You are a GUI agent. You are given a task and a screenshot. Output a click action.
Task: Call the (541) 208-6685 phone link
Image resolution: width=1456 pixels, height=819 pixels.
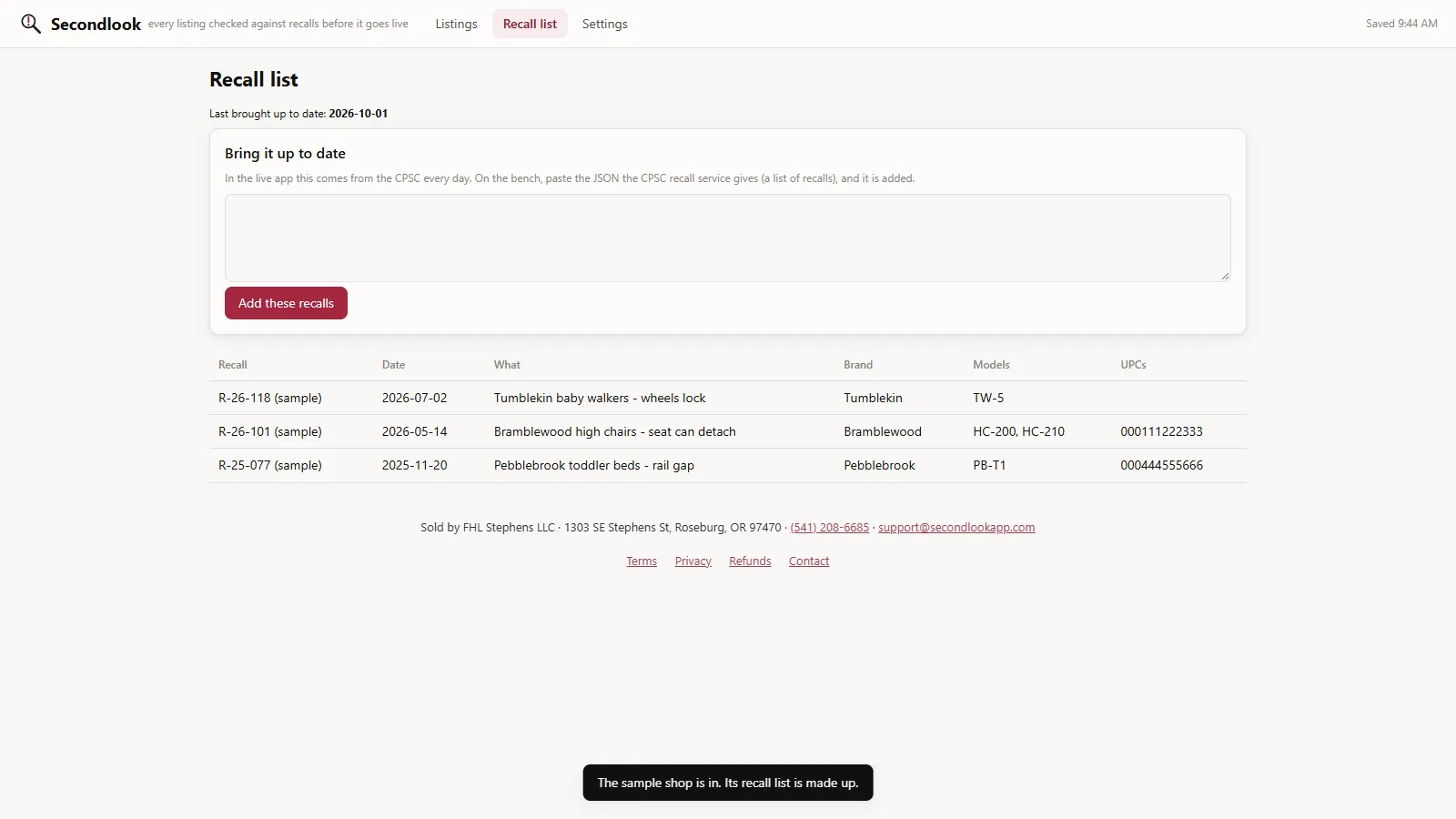[829, 528]
